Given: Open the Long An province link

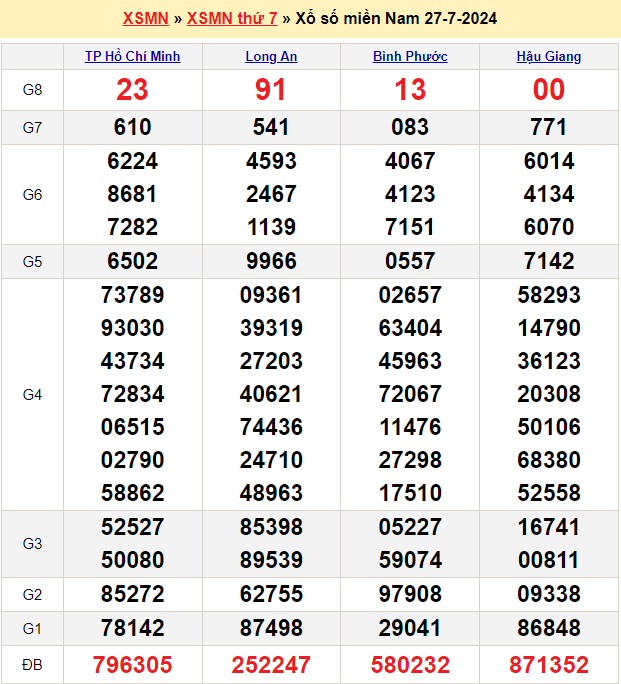Looking at the screenshot, I should 271,57.
